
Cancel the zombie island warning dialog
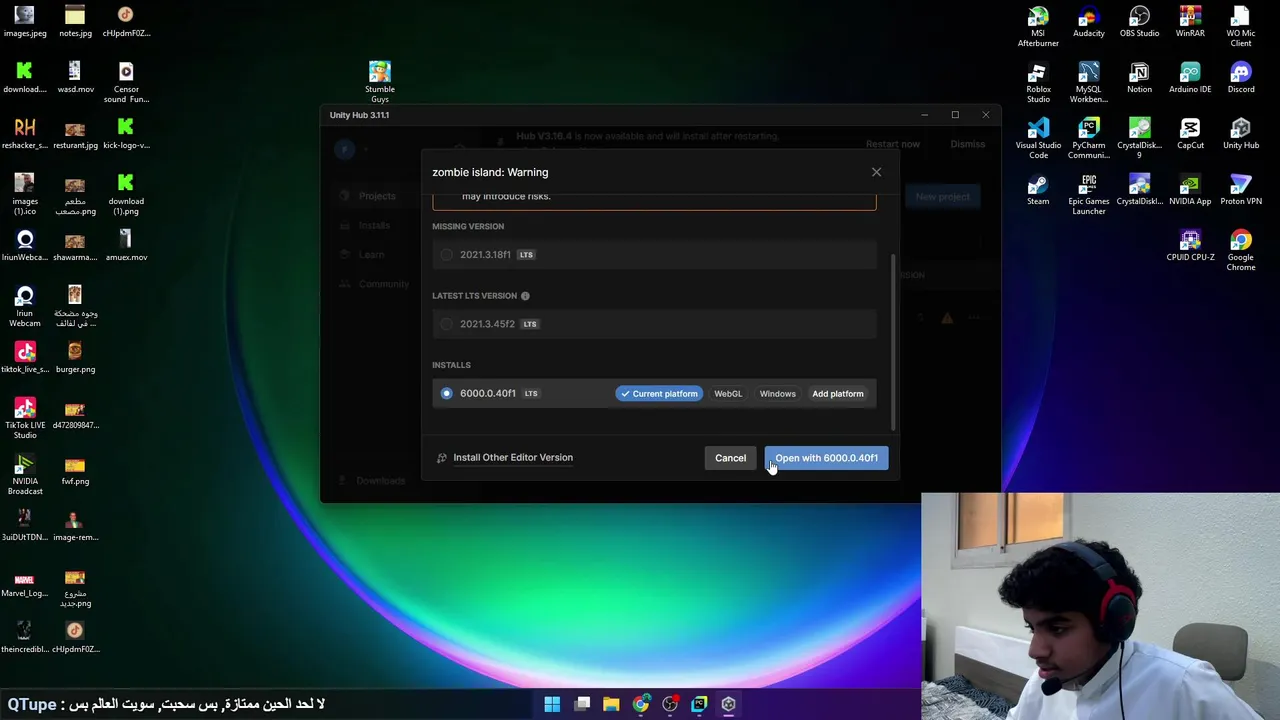[x=730, y=458]
